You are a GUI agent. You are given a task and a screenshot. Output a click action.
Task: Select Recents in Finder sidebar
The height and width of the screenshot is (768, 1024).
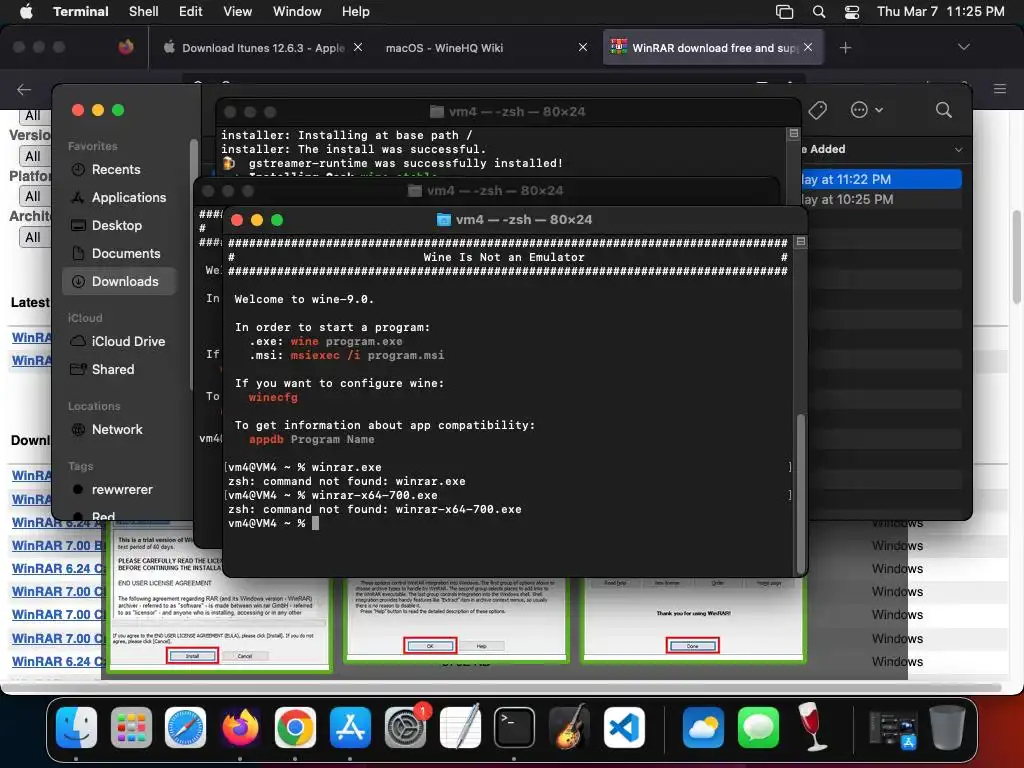click(116, 170)
